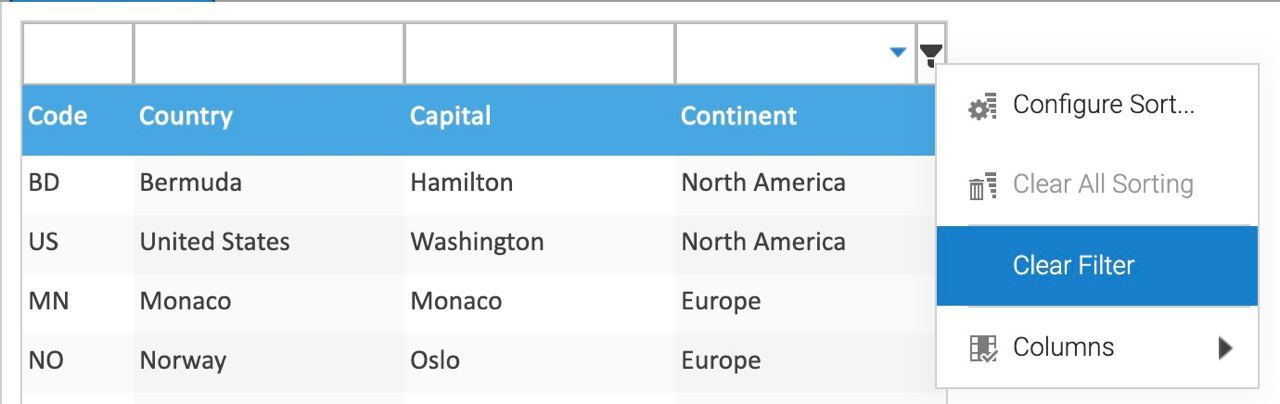Image resolution: width=1280 pixels, height=404 pixels.
Task: Click the Columns grid icon
Action: click(983, 348)
